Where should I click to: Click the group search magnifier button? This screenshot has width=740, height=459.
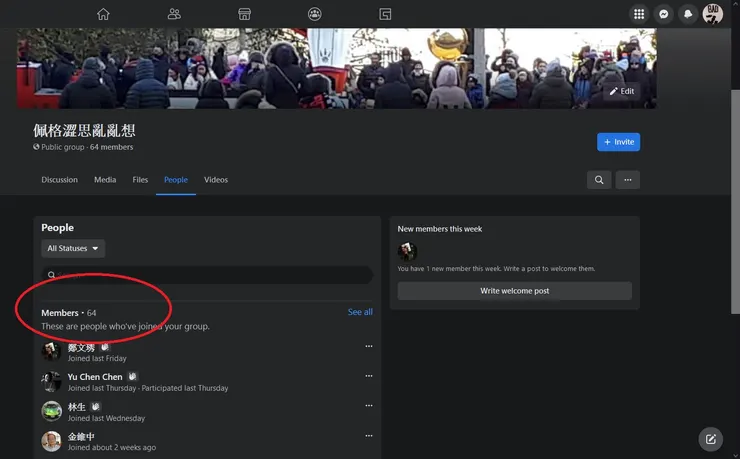tap(599, 180)
